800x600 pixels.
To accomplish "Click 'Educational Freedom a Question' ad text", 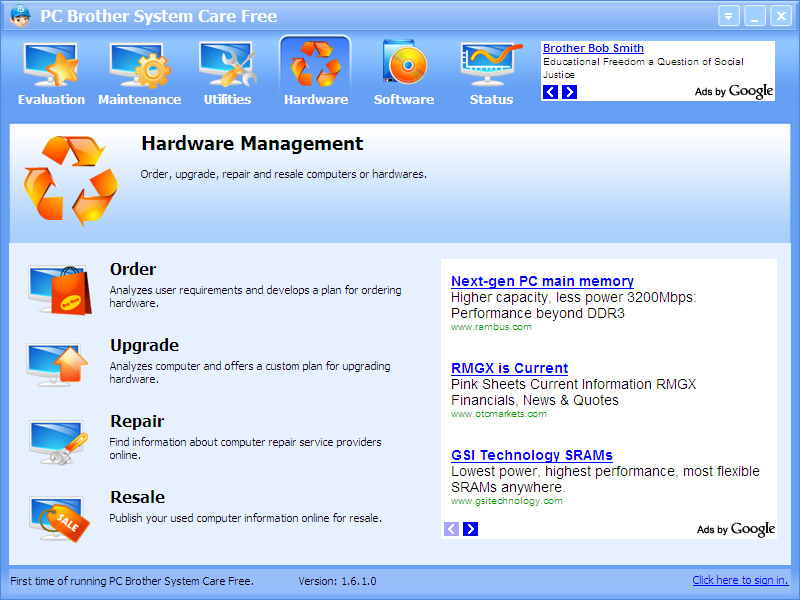I will [643, 68].
